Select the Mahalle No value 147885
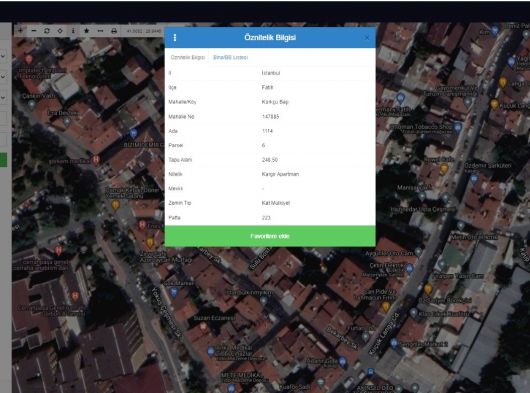 (270, 117)
